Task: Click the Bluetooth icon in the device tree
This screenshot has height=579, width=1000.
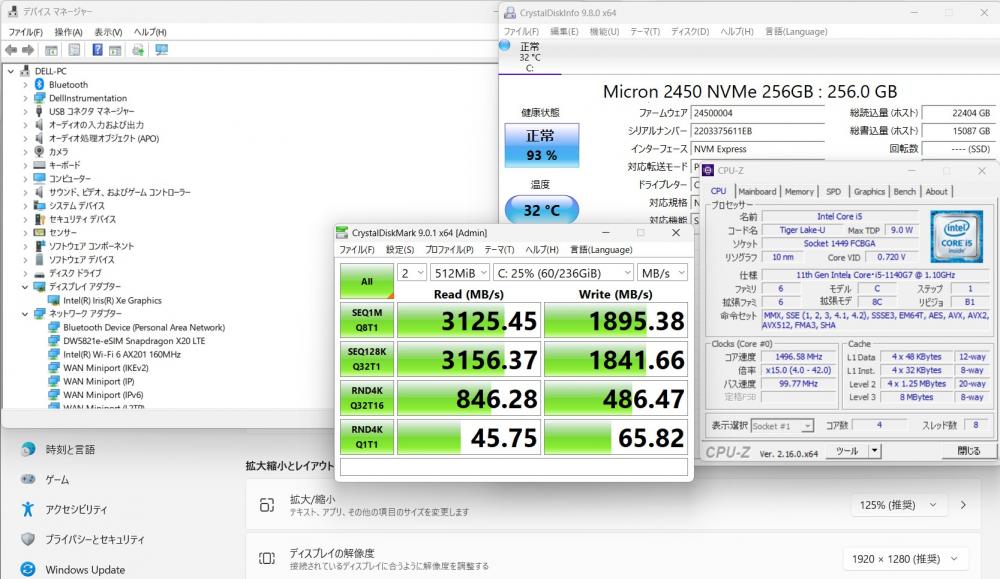Action: coord(40,84)
